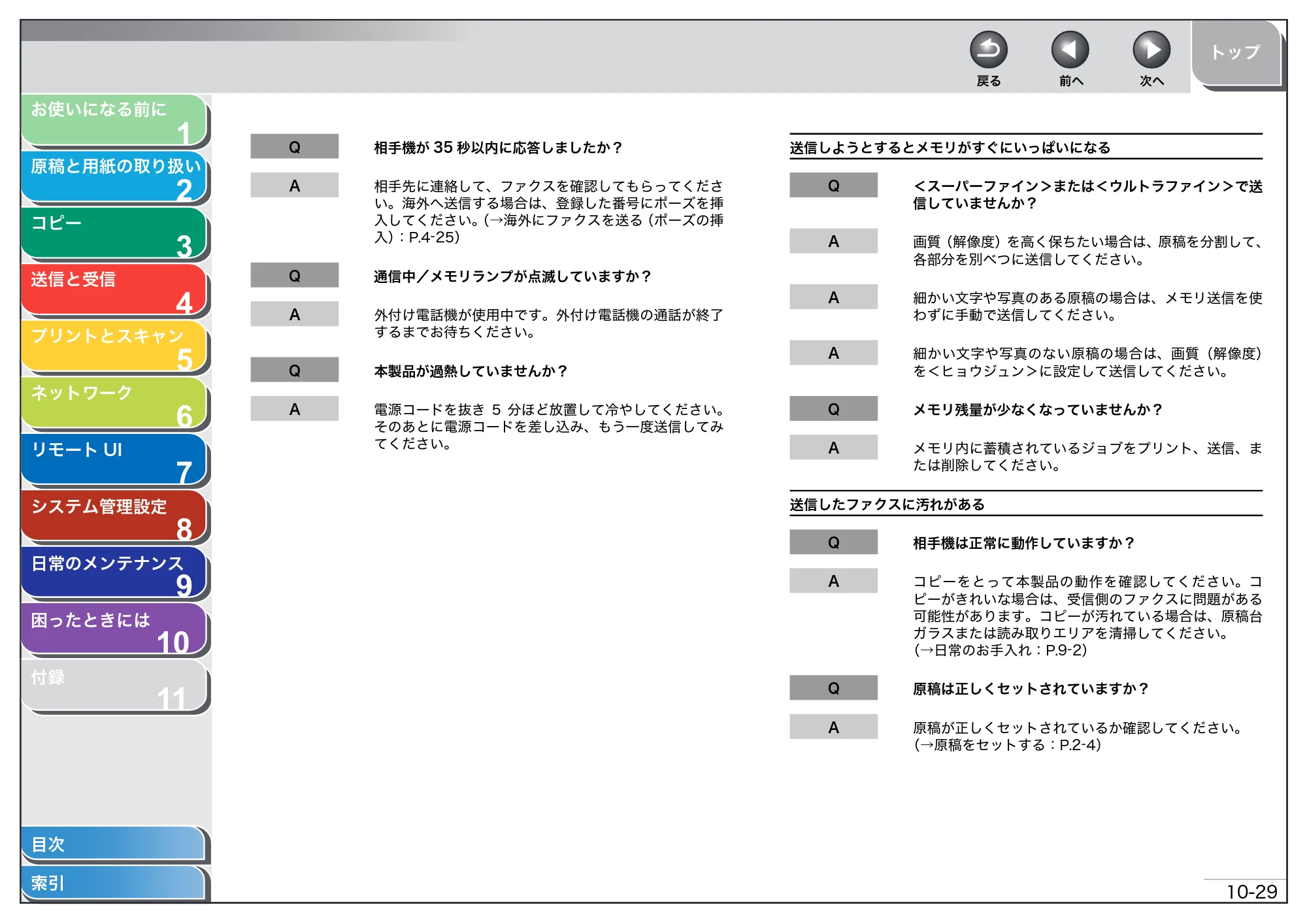This screenshot has width=1307, height=924.
Task: Open the 索引 index
Action: (114, 883)
